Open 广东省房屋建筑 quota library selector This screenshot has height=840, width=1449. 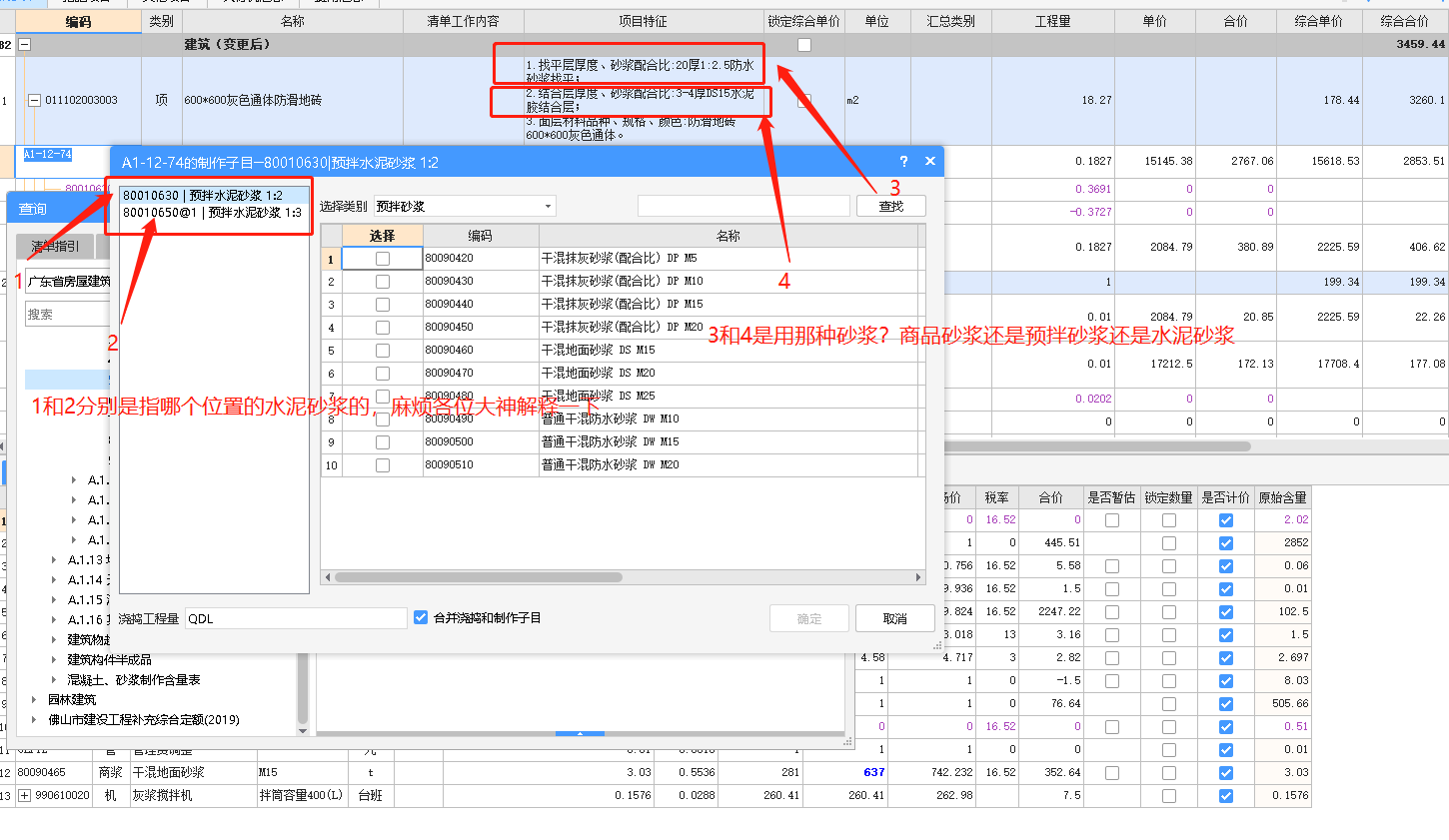point(66,282)
